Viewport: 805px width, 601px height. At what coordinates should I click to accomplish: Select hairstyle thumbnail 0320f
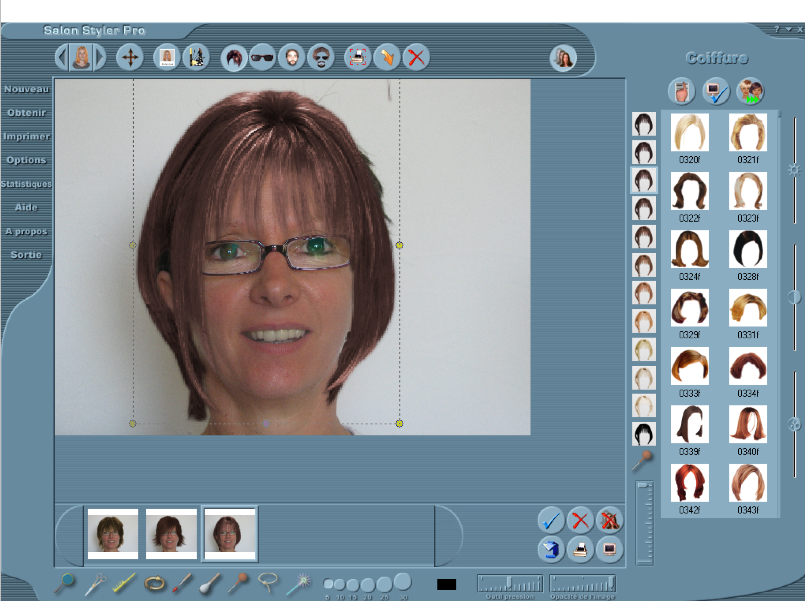(x=689, y=132)
